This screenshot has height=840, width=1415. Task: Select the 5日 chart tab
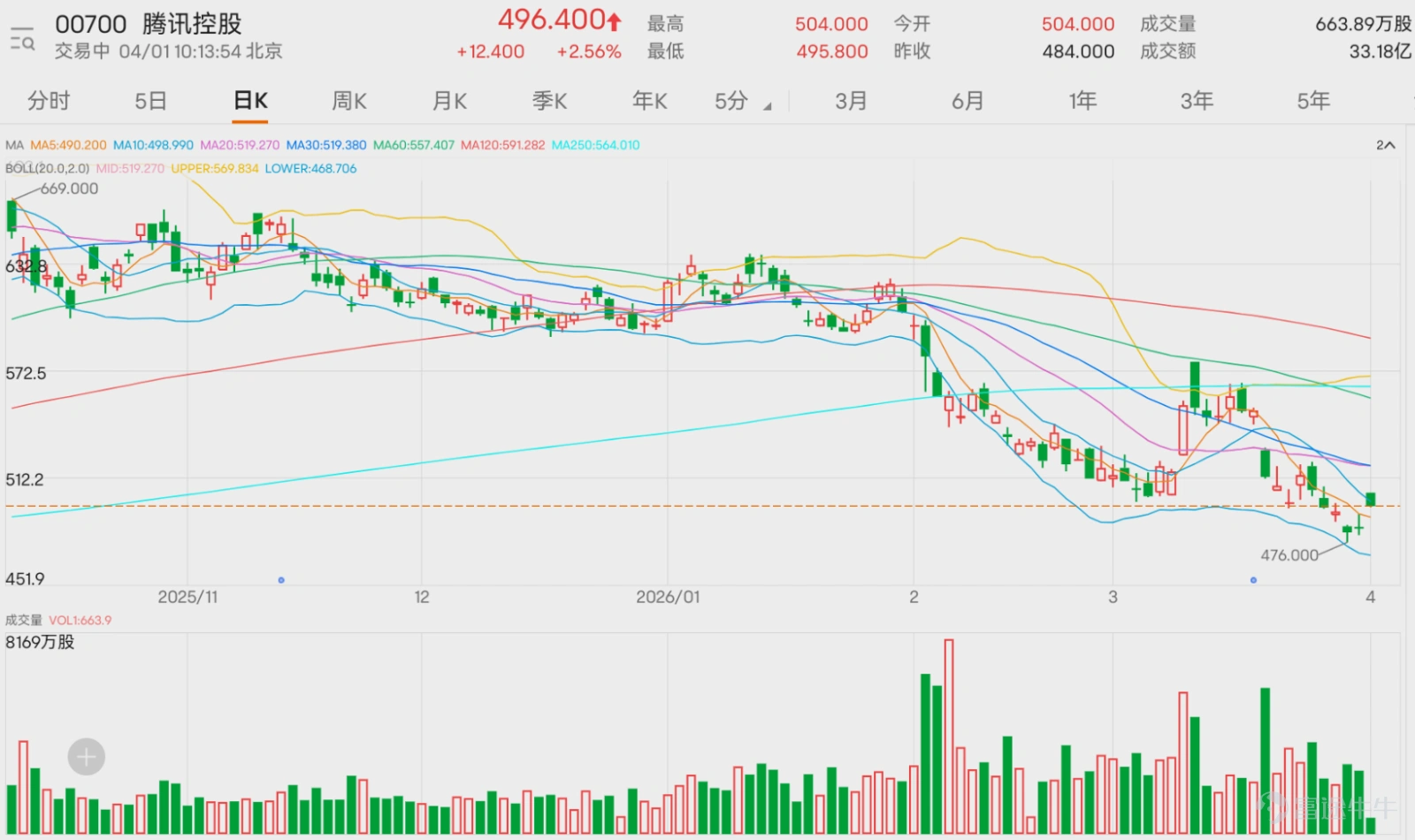click(150, 101)
